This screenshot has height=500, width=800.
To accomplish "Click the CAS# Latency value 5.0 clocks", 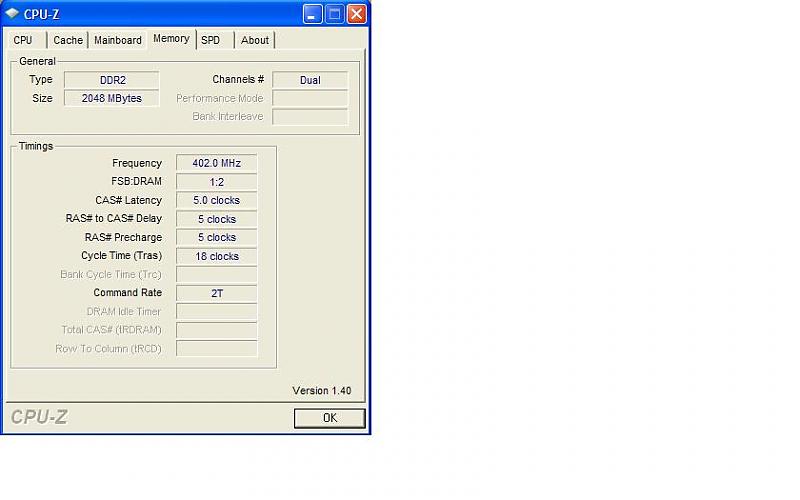I will tap(217, 201).
